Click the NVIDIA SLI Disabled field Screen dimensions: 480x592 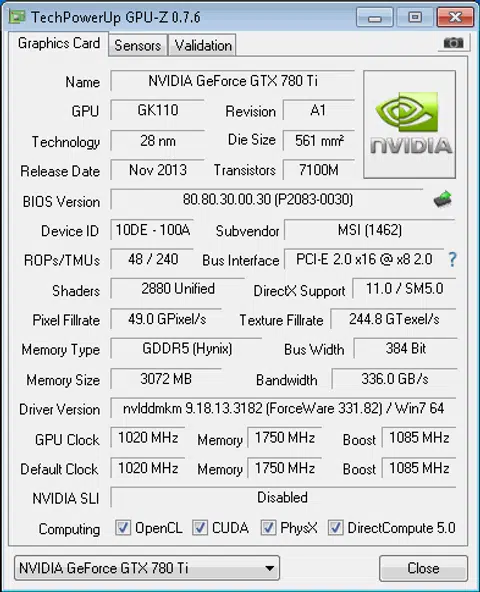coord(283,497)
